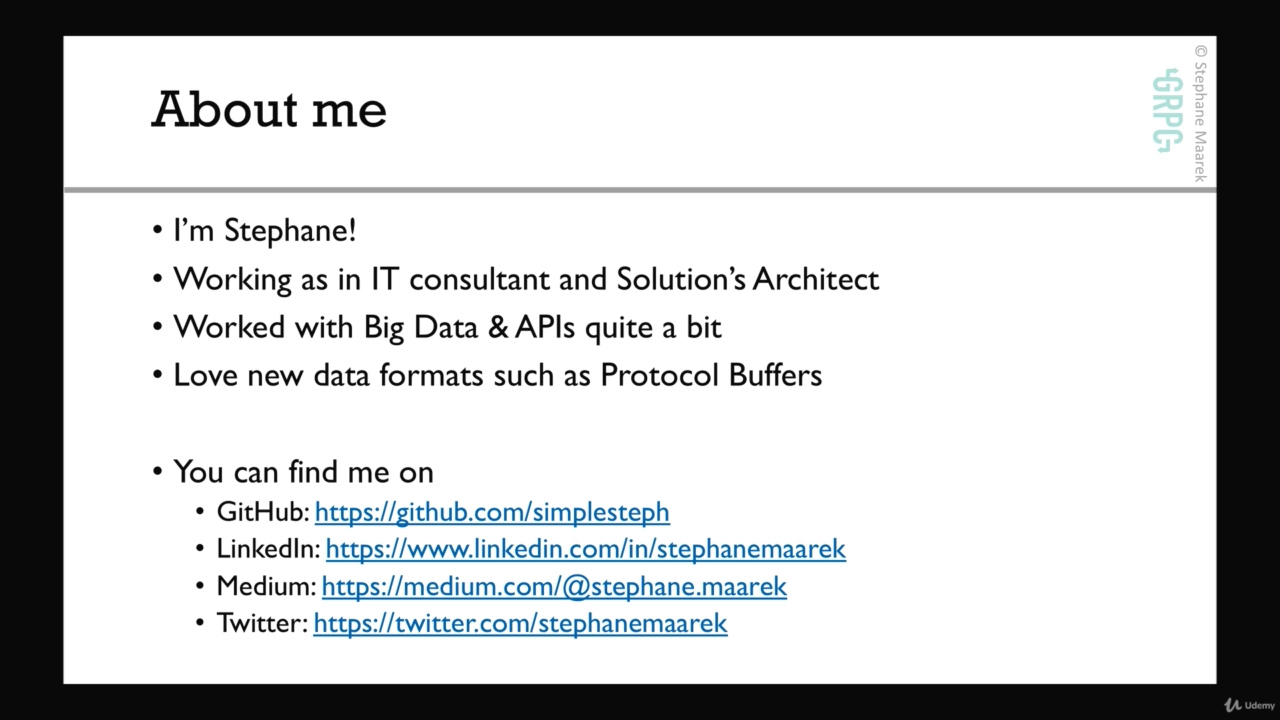Open the LinkedIn stephanemaarek profile link
The height and width of the screenshot is (720, 1280).
coord(585,549)
